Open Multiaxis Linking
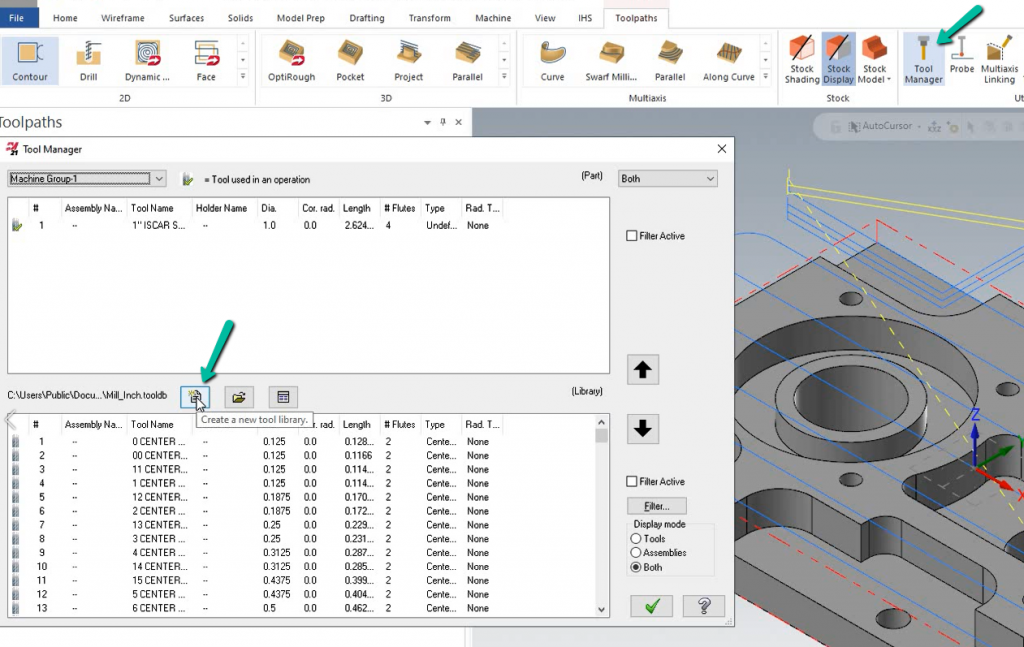Screen dimensions: 1024x647 pyautogui.click(x=999, y=60)
